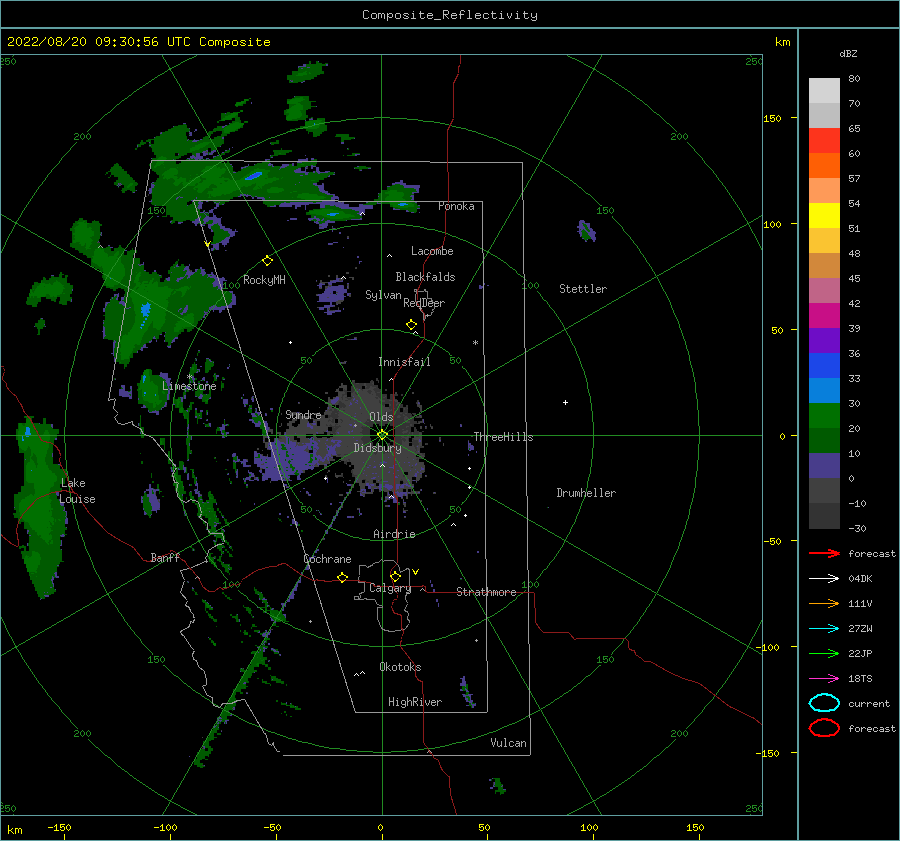The width and height of the screenshot is (900, 841).
Task: Click the '04DK' legend label
Action: [x=860, y=579]
